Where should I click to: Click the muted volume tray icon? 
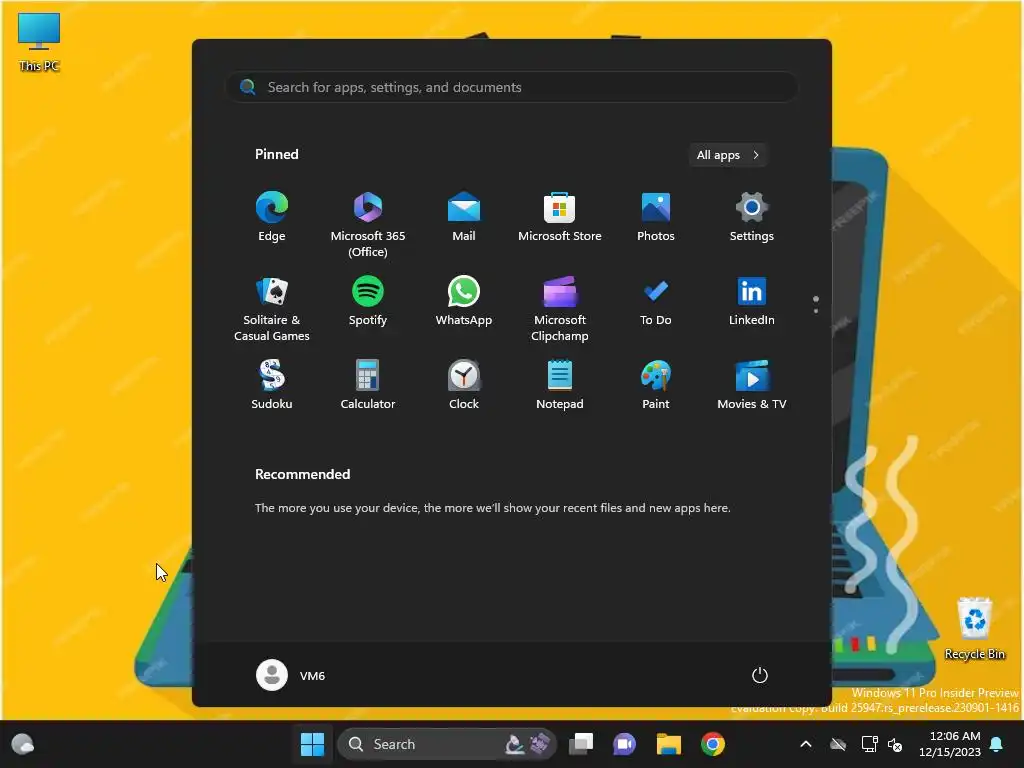(x=895, y=744)
